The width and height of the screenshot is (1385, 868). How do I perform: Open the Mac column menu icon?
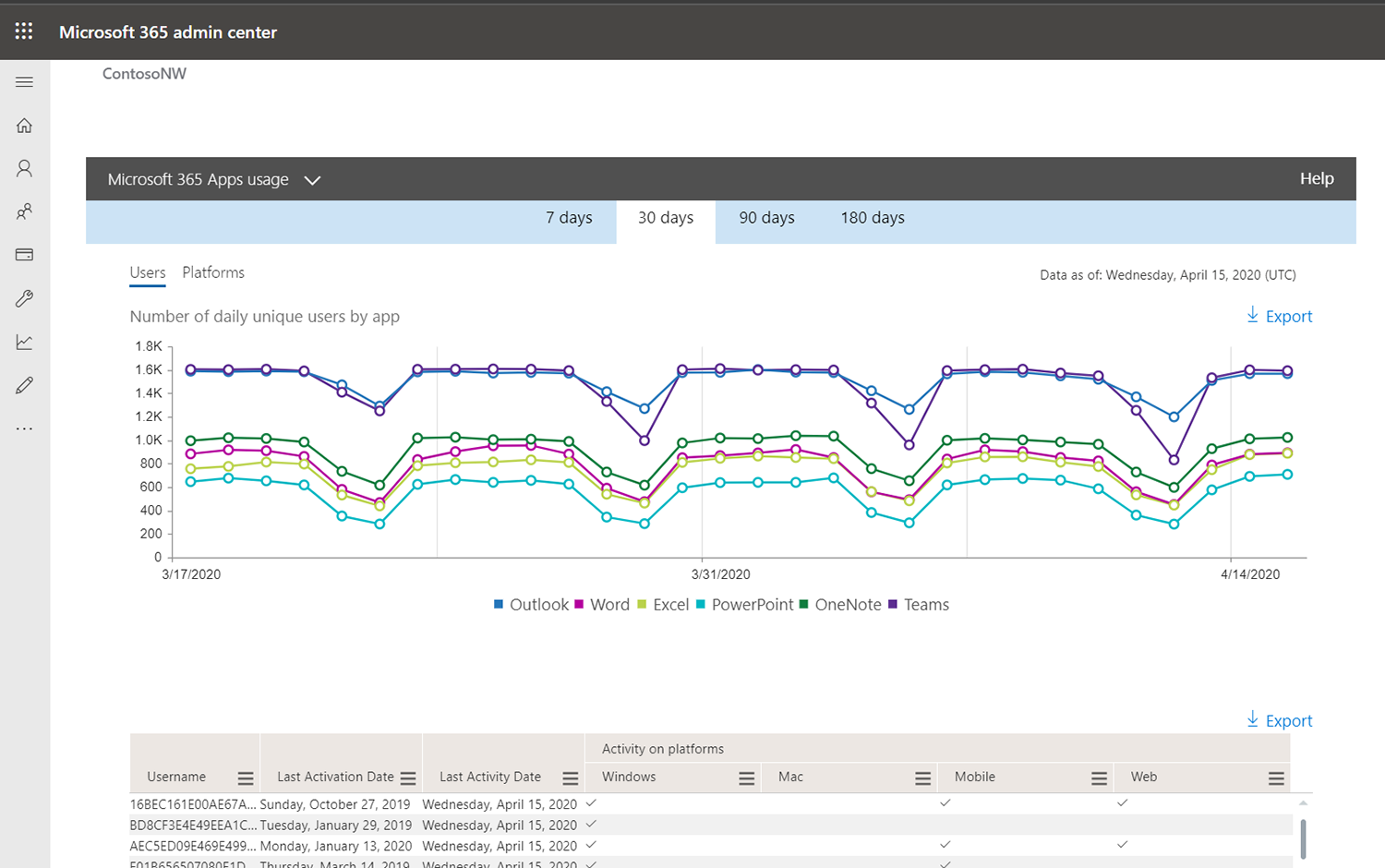[923, 778]
